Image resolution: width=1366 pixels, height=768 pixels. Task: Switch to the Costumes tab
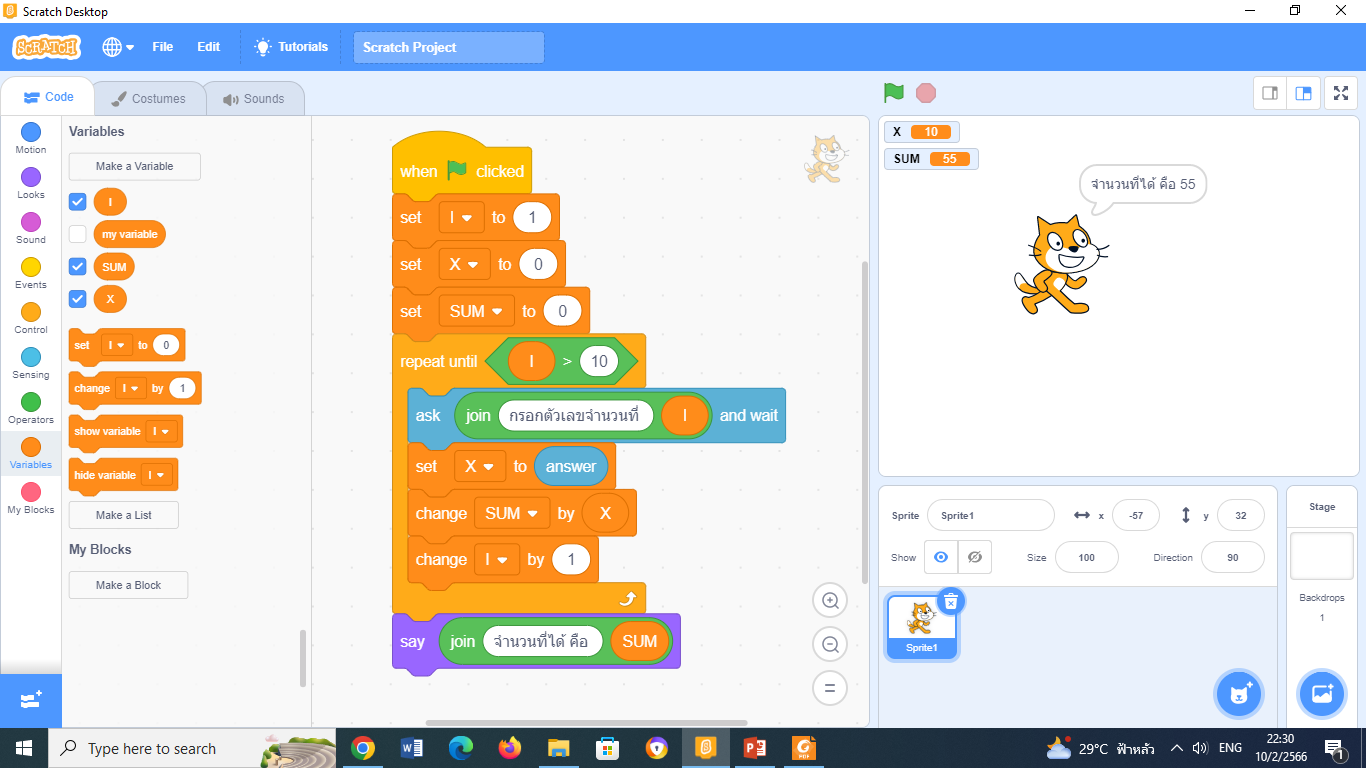click(149, 98)
